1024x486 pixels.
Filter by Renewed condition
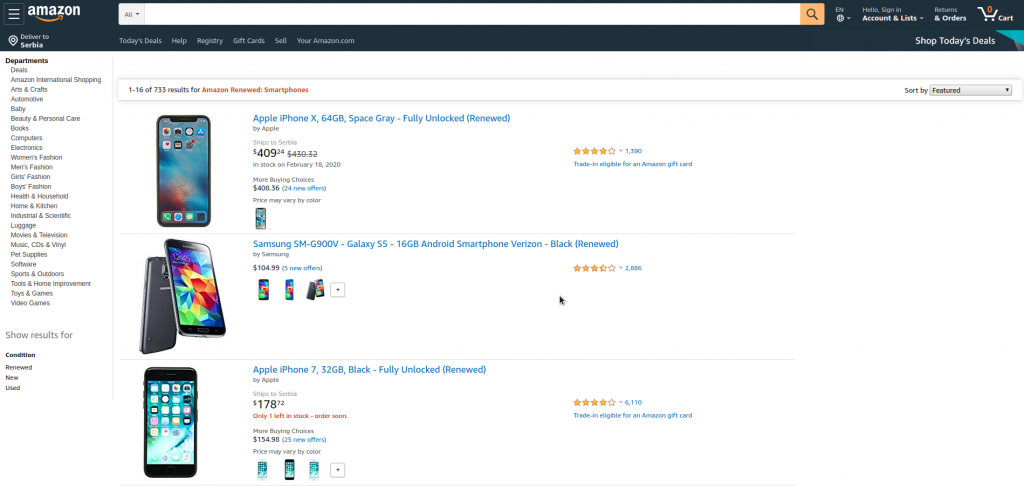(x=18, y=367)
